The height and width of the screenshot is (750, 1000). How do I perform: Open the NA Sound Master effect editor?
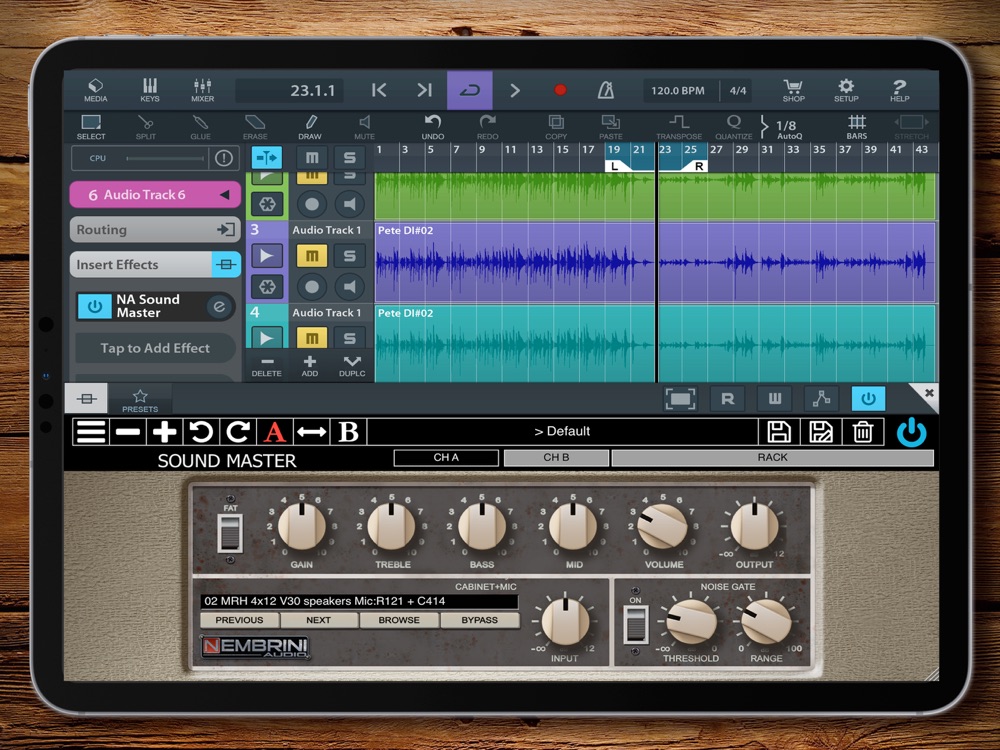(x=219, y=307)
